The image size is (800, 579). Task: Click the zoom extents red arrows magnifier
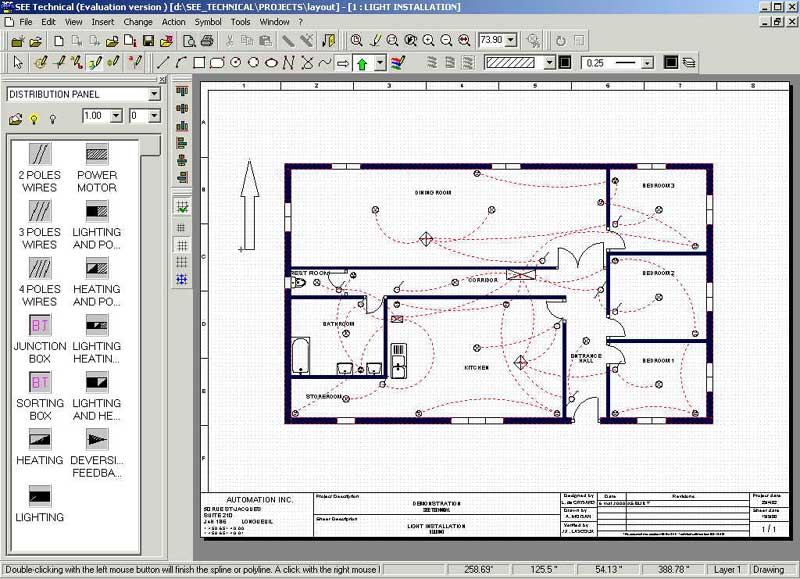(464, 40)
